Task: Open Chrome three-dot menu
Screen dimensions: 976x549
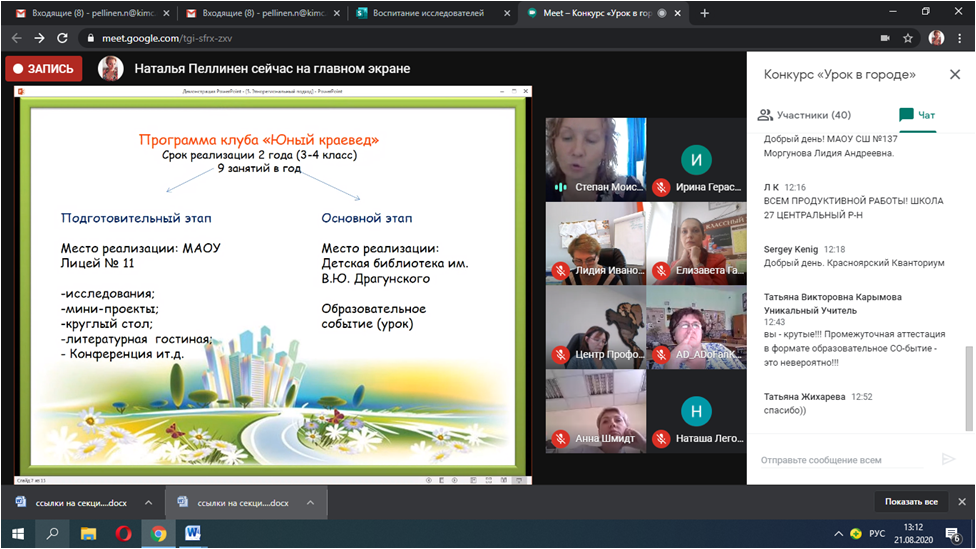Action: pyautogui.click(x=960, y=38)
